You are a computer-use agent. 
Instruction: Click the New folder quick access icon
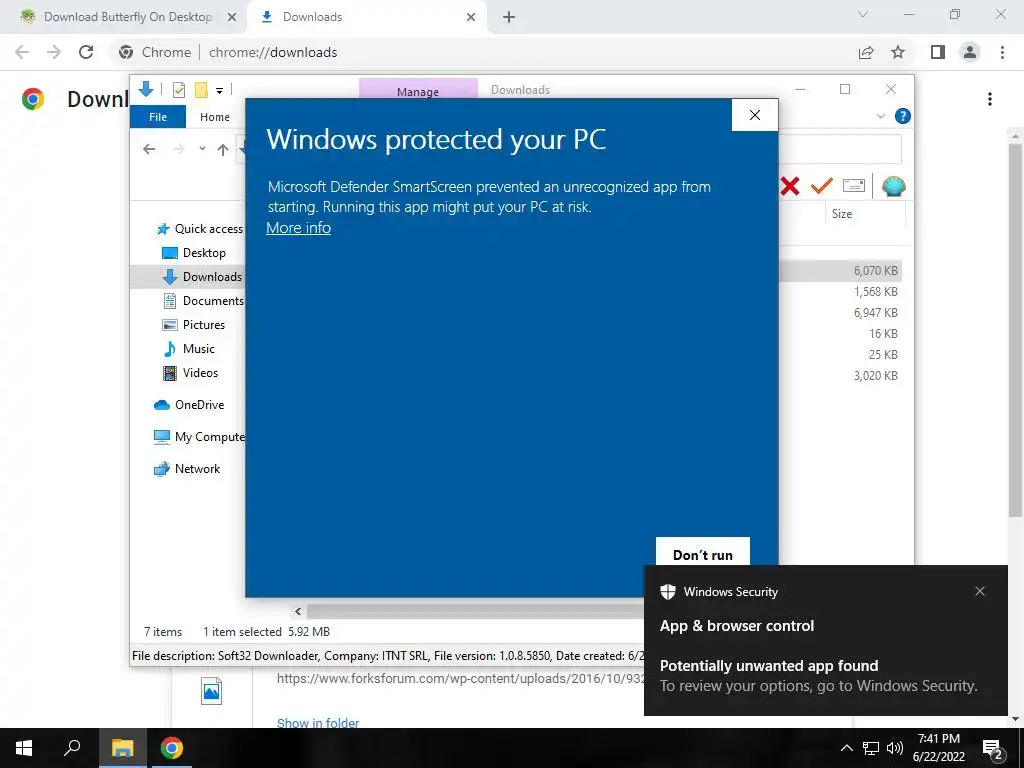pyautogui.click(x=201, y=90)
